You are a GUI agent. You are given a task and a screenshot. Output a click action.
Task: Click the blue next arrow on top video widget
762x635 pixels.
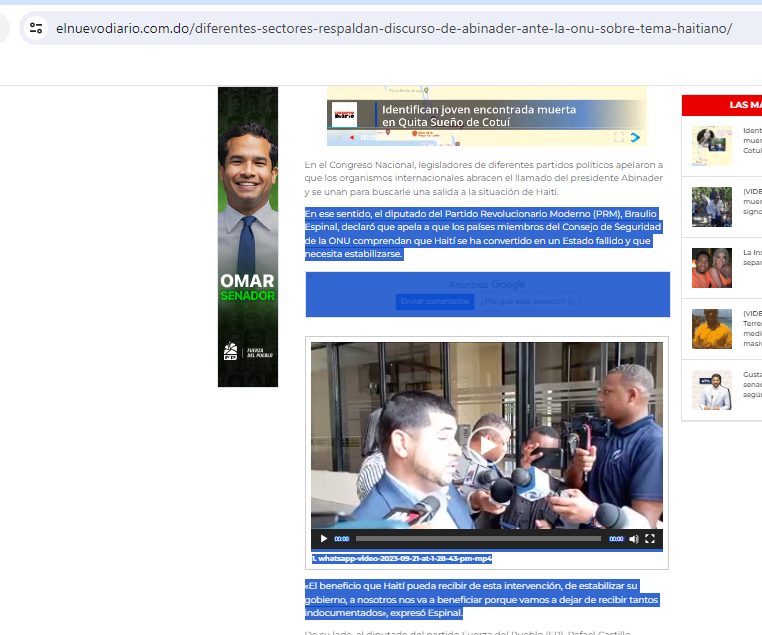coord(635,137)
